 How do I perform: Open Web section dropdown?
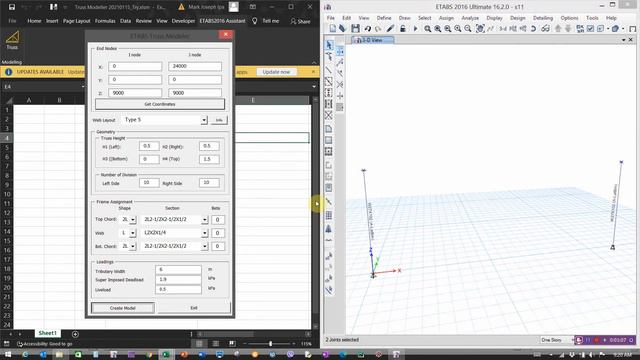204,233
